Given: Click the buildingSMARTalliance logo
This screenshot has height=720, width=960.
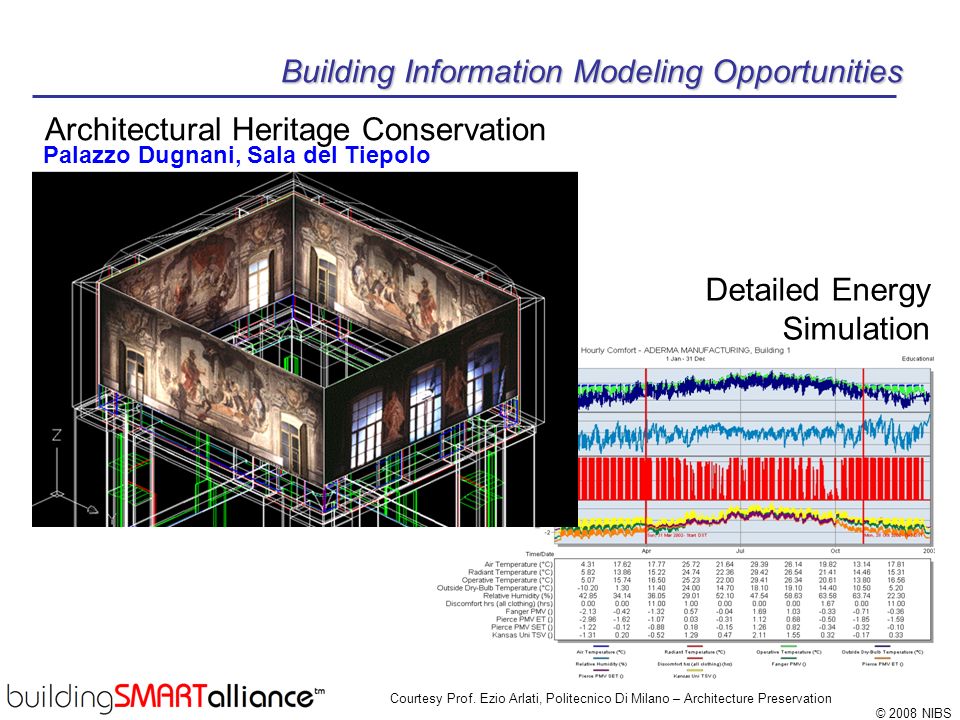Looking at the screenshot, I should pyautogui.click(x=165, y=696).
